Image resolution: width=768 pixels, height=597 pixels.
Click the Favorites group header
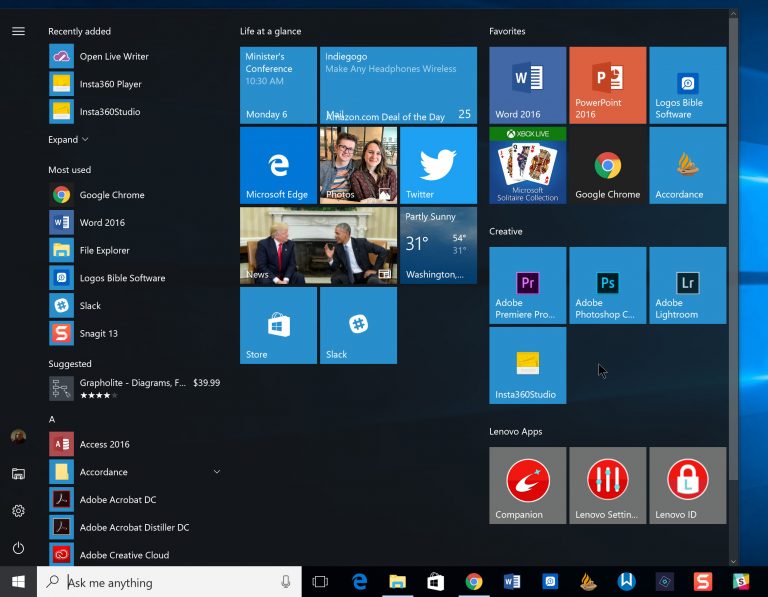507,31
